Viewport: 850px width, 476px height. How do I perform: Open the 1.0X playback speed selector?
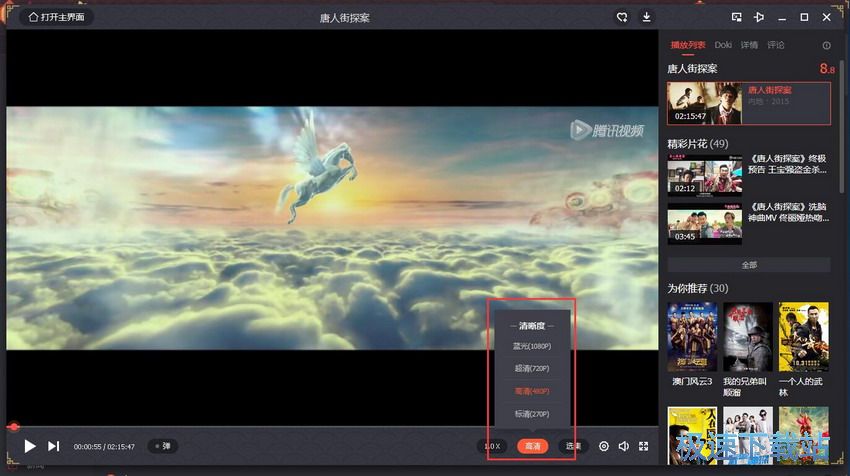pos(492,446)
